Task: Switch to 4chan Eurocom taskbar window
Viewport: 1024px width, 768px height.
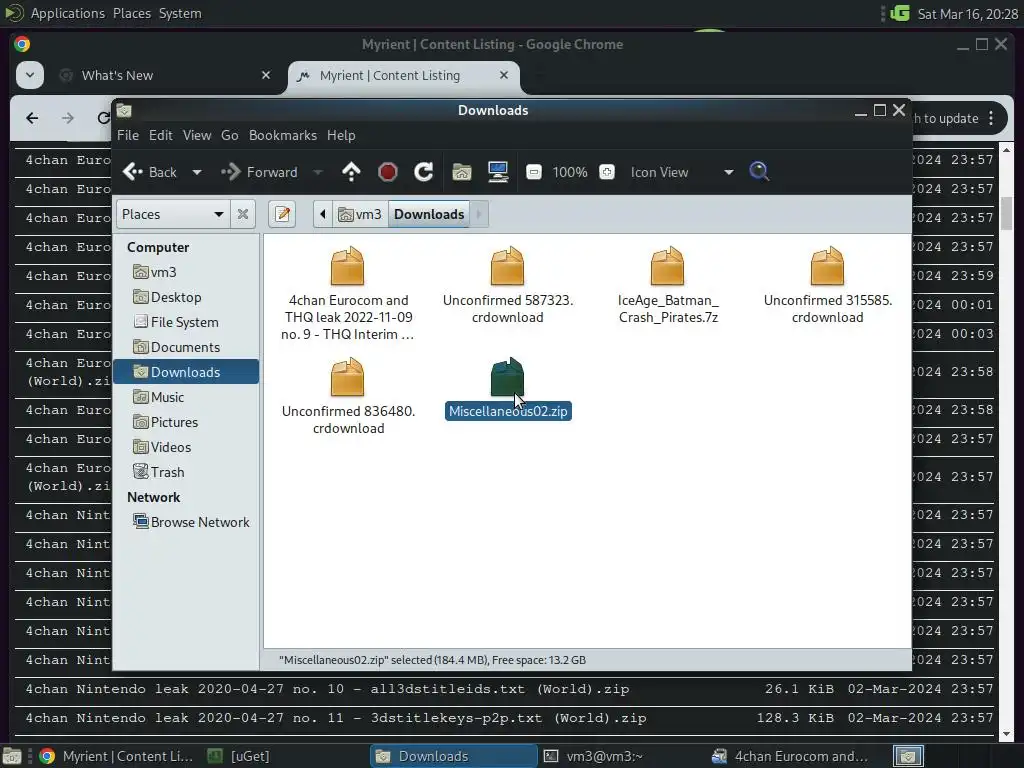Action: point(790,756)
